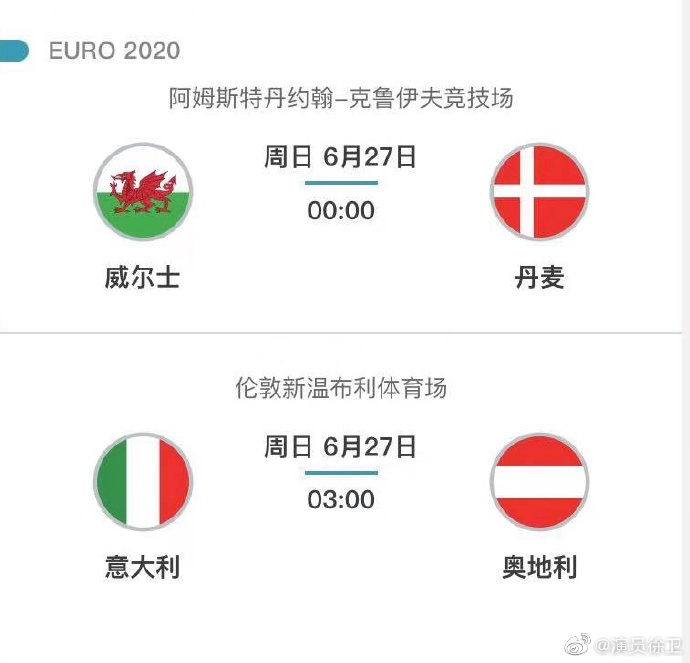Tap the blue pill marker beside EURO 2020

(x=14, y=51)
